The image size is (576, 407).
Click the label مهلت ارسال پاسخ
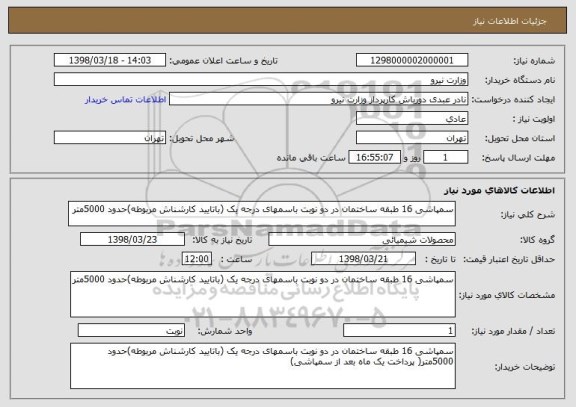tap(518, 158)
